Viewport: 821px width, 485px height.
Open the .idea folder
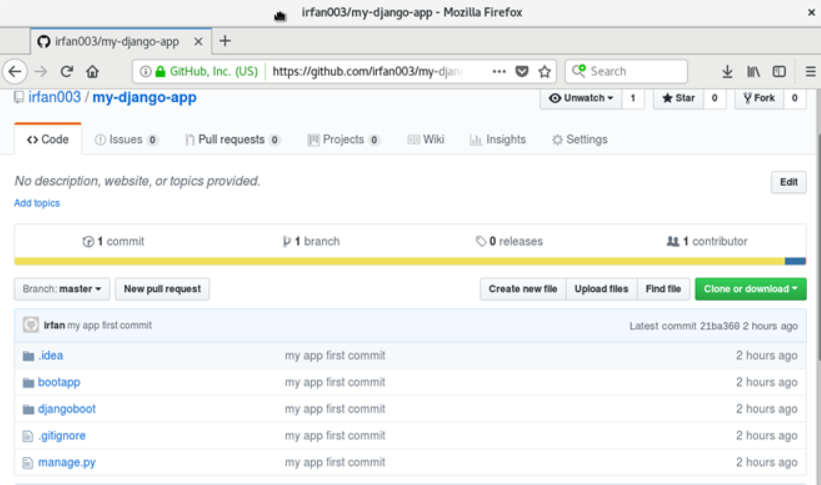click(x=50, y=356)
